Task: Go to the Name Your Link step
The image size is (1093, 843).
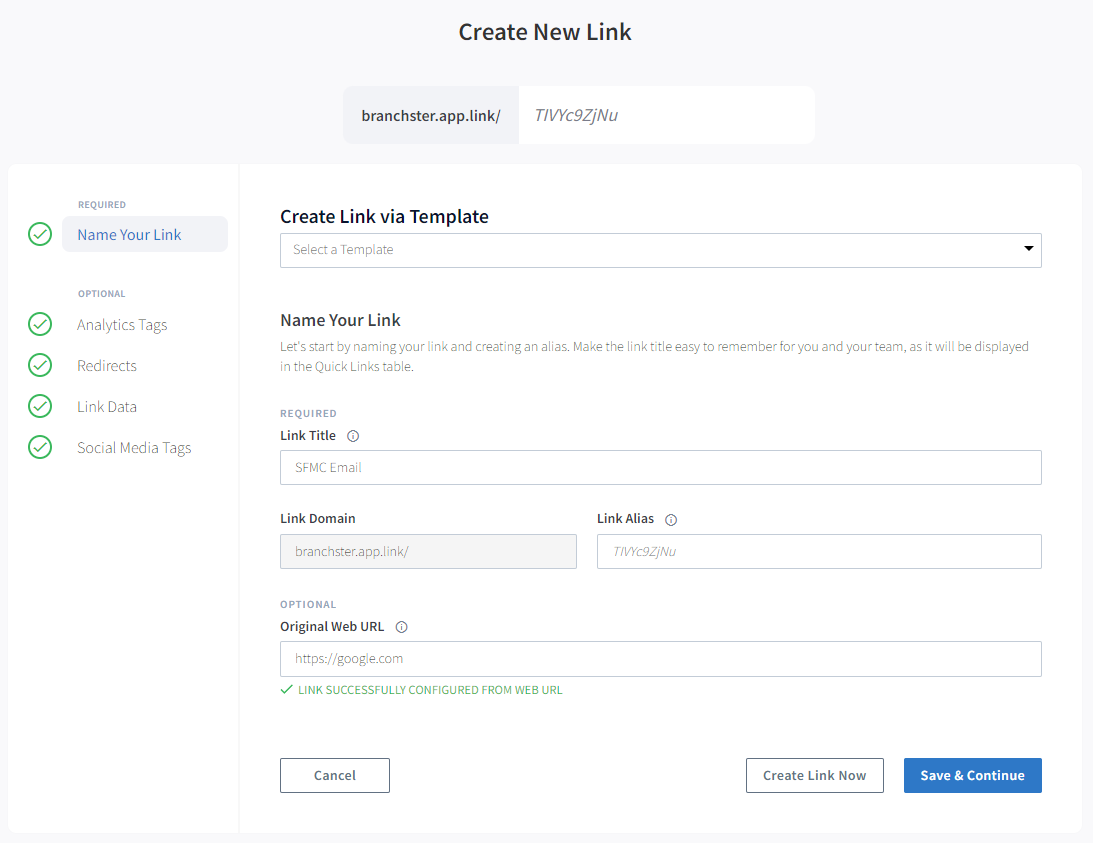Action: tap(145, 234)
